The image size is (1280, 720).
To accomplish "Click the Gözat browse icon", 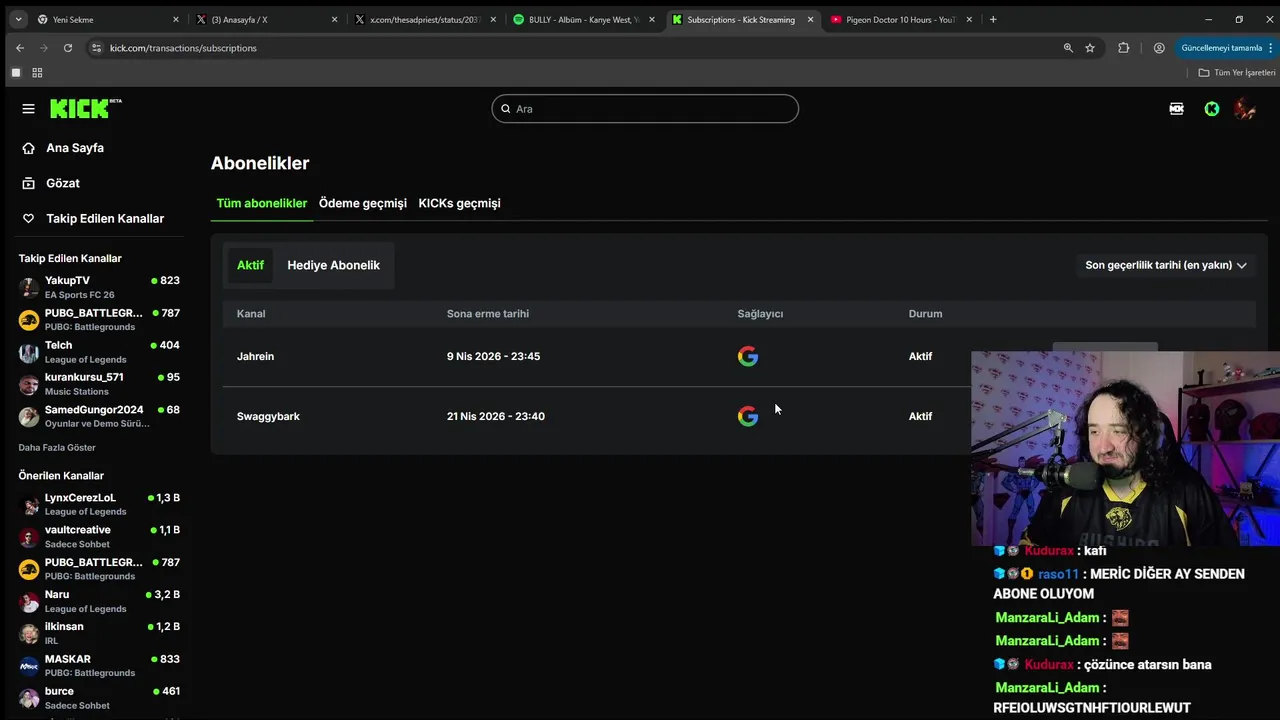I will tap(28, 183).
